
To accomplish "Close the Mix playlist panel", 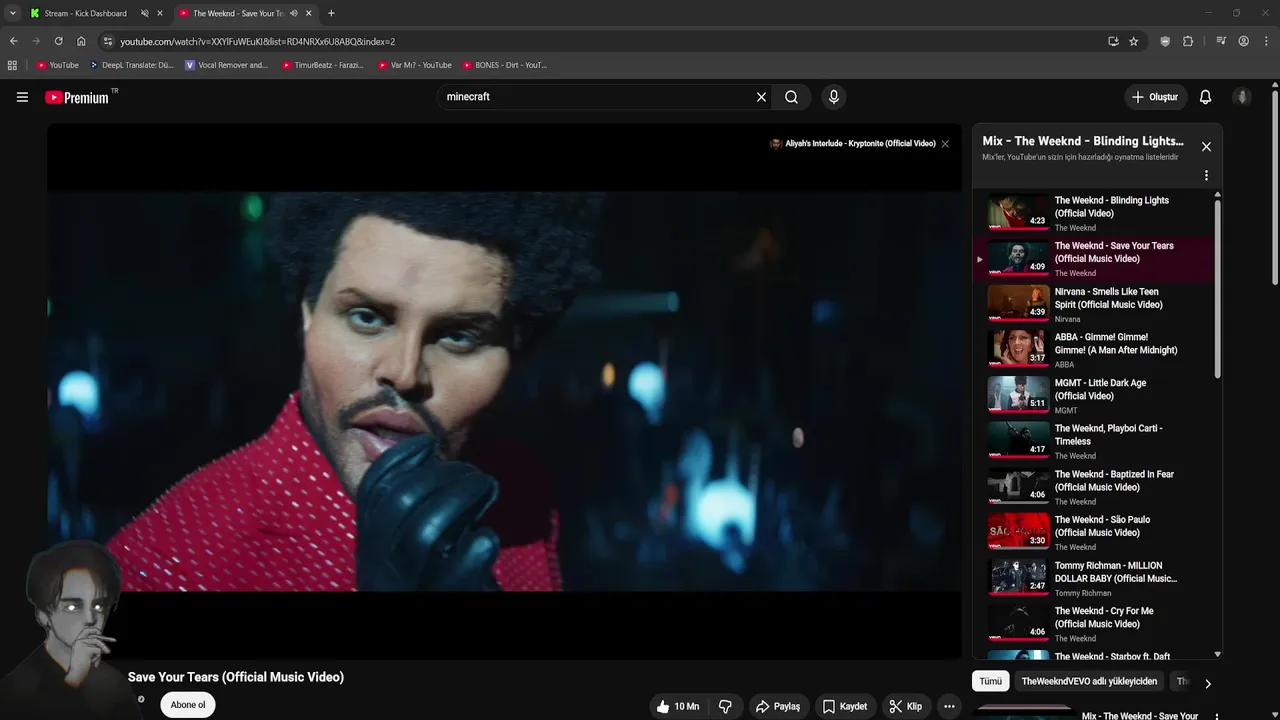I will point(1206,147).
